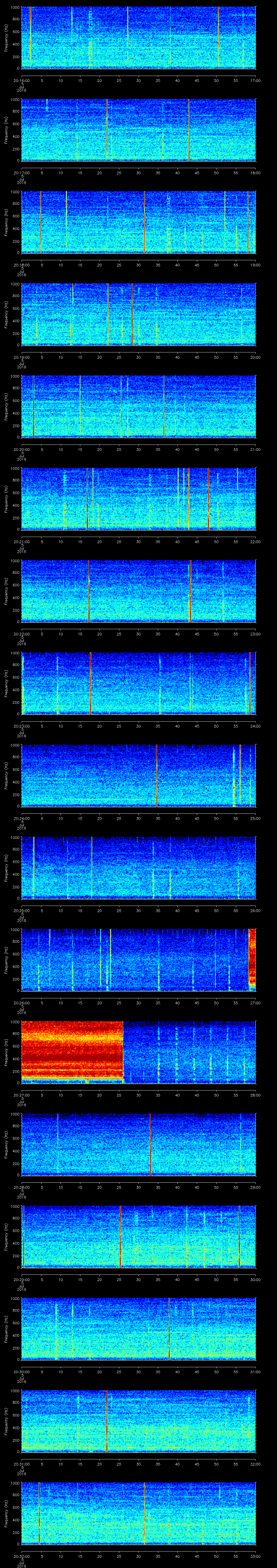Click the 31:00 end time label

tap(255, 1371)
